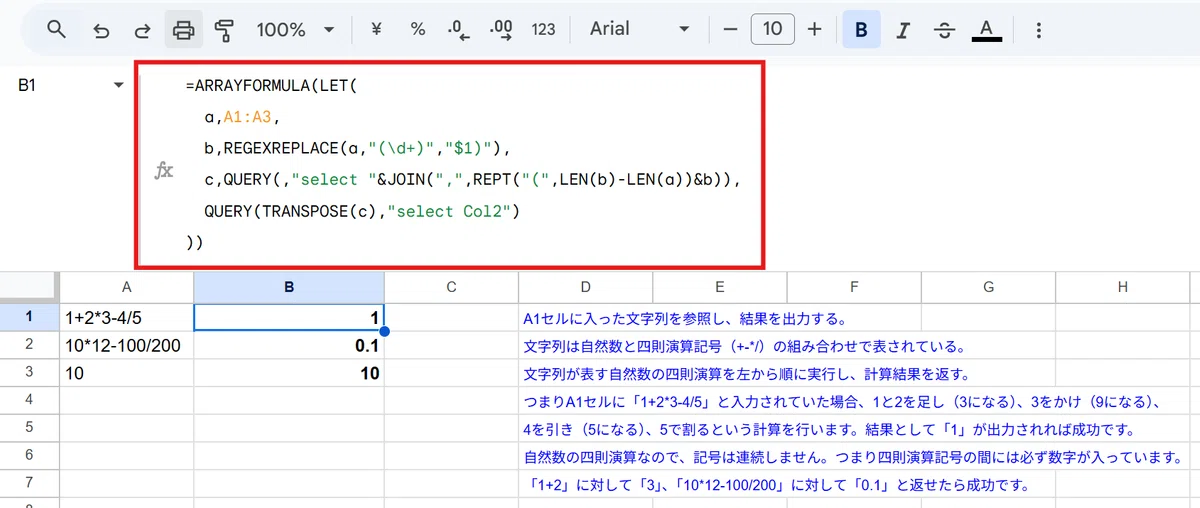Click the "select Col2" formula line
The width and height of the screenshot is (1200, 508).
[363, 211]
